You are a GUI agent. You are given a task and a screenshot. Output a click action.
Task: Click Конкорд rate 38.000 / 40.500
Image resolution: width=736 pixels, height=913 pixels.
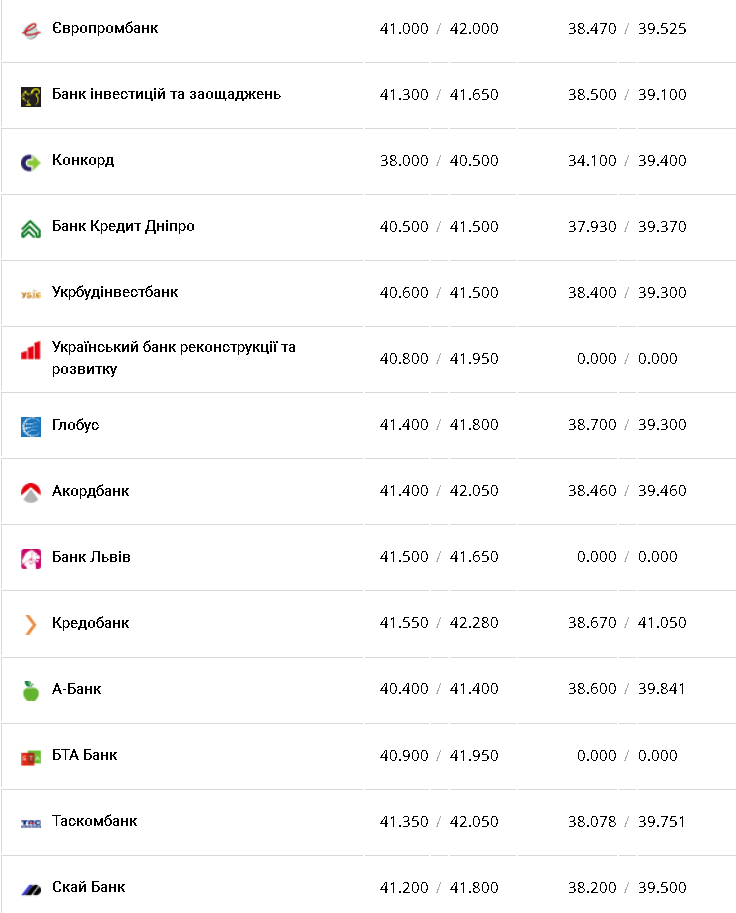pos(439,161)
